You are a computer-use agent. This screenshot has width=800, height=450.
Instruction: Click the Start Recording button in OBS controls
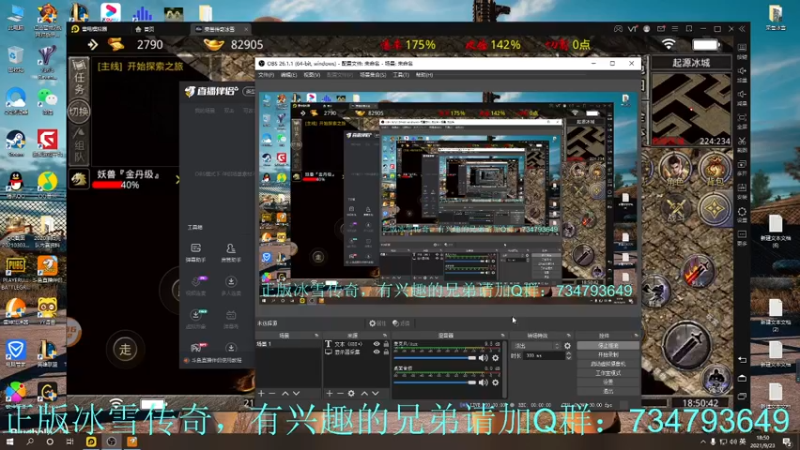608,355
